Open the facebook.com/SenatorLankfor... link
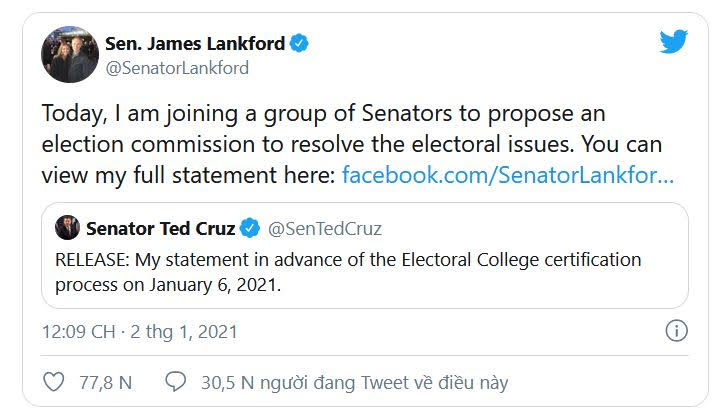 click(508, 175)
